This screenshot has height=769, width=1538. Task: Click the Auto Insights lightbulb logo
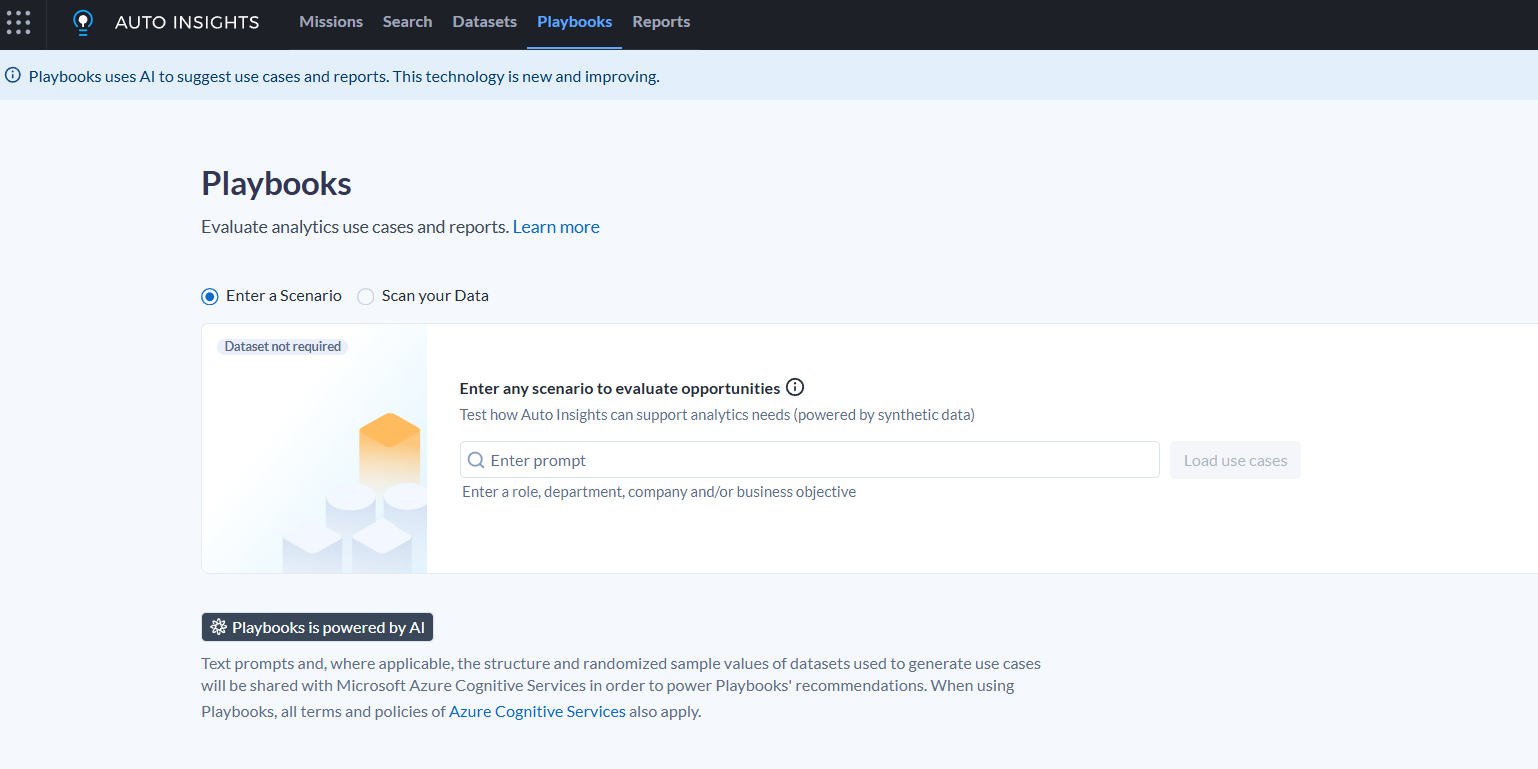[x=83, y=22]
